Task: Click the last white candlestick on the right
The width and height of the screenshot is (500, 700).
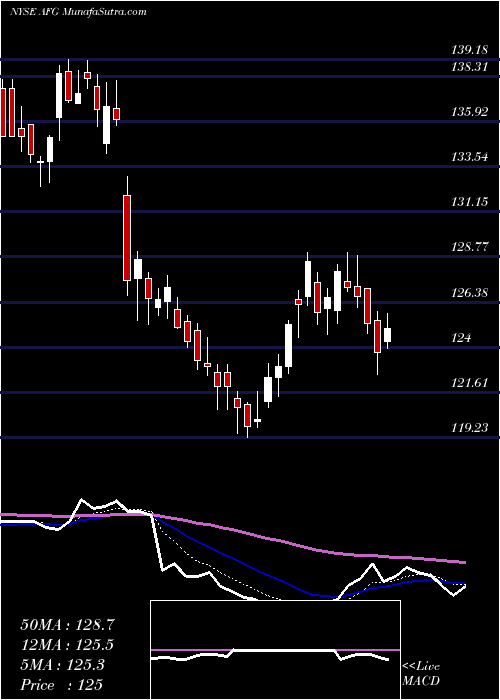Action: (x=388, y=331)
